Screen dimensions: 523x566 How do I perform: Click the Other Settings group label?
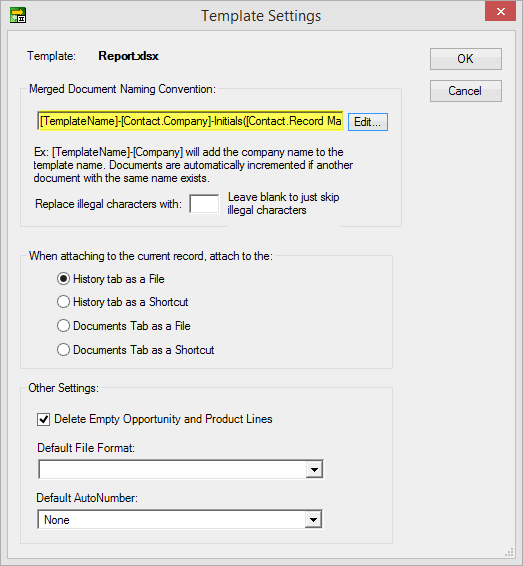(64, 388)
